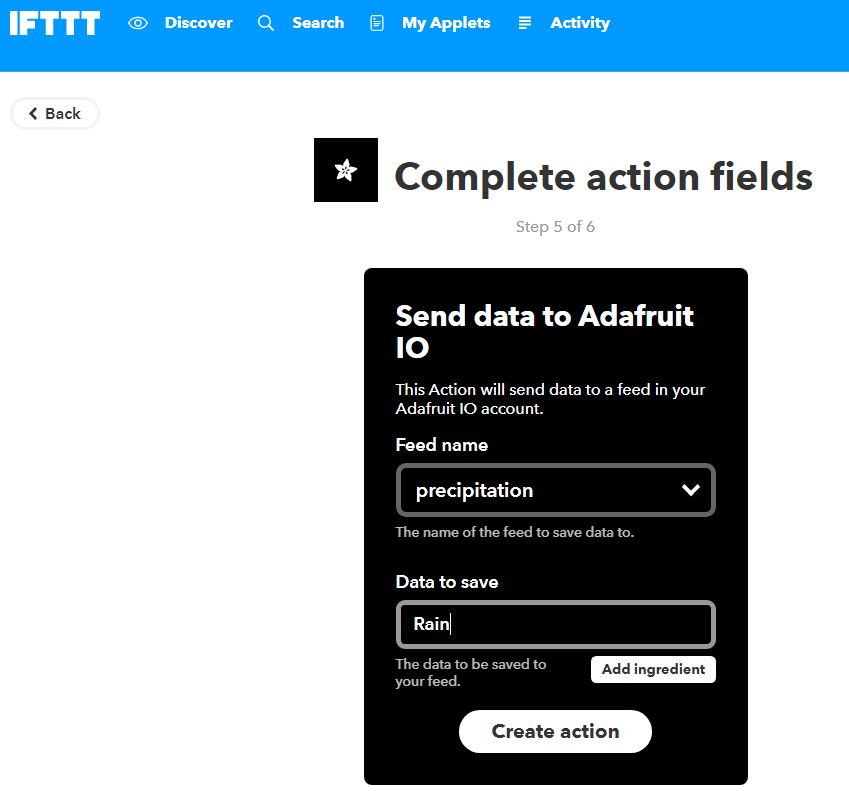View the Activity page
849x791 pixels.
click(581, 22)
